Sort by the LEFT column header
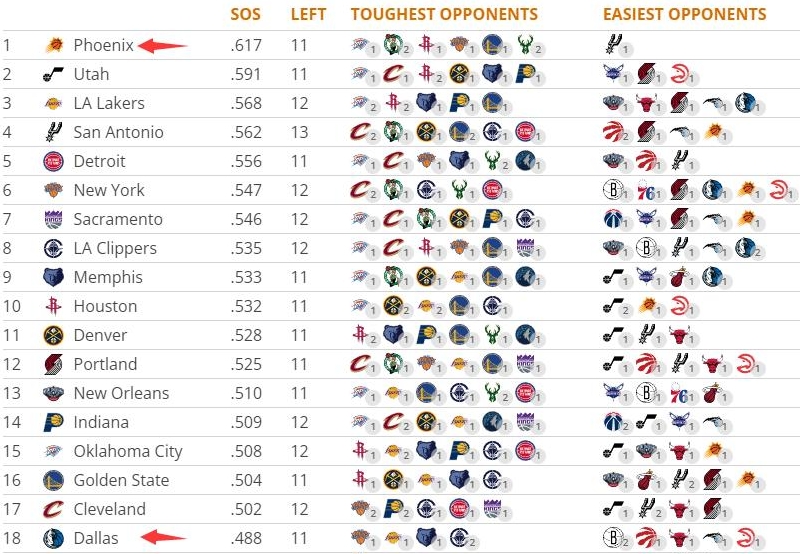The width and height of the screenshot is (800, 554). coord(307,15)
